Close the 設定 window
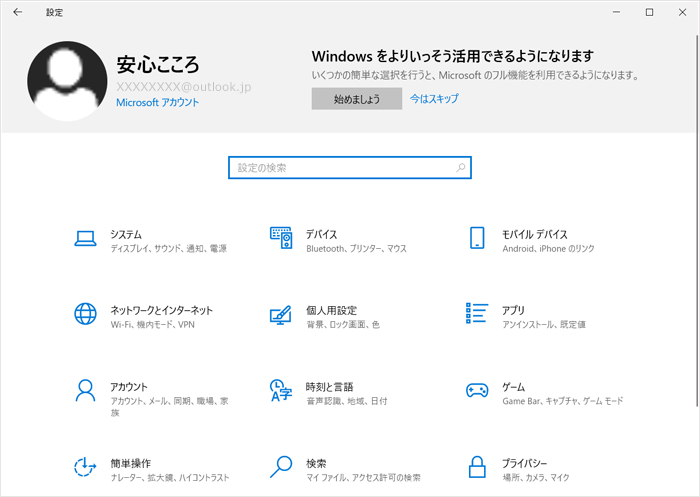 click(x=682, y=12)
